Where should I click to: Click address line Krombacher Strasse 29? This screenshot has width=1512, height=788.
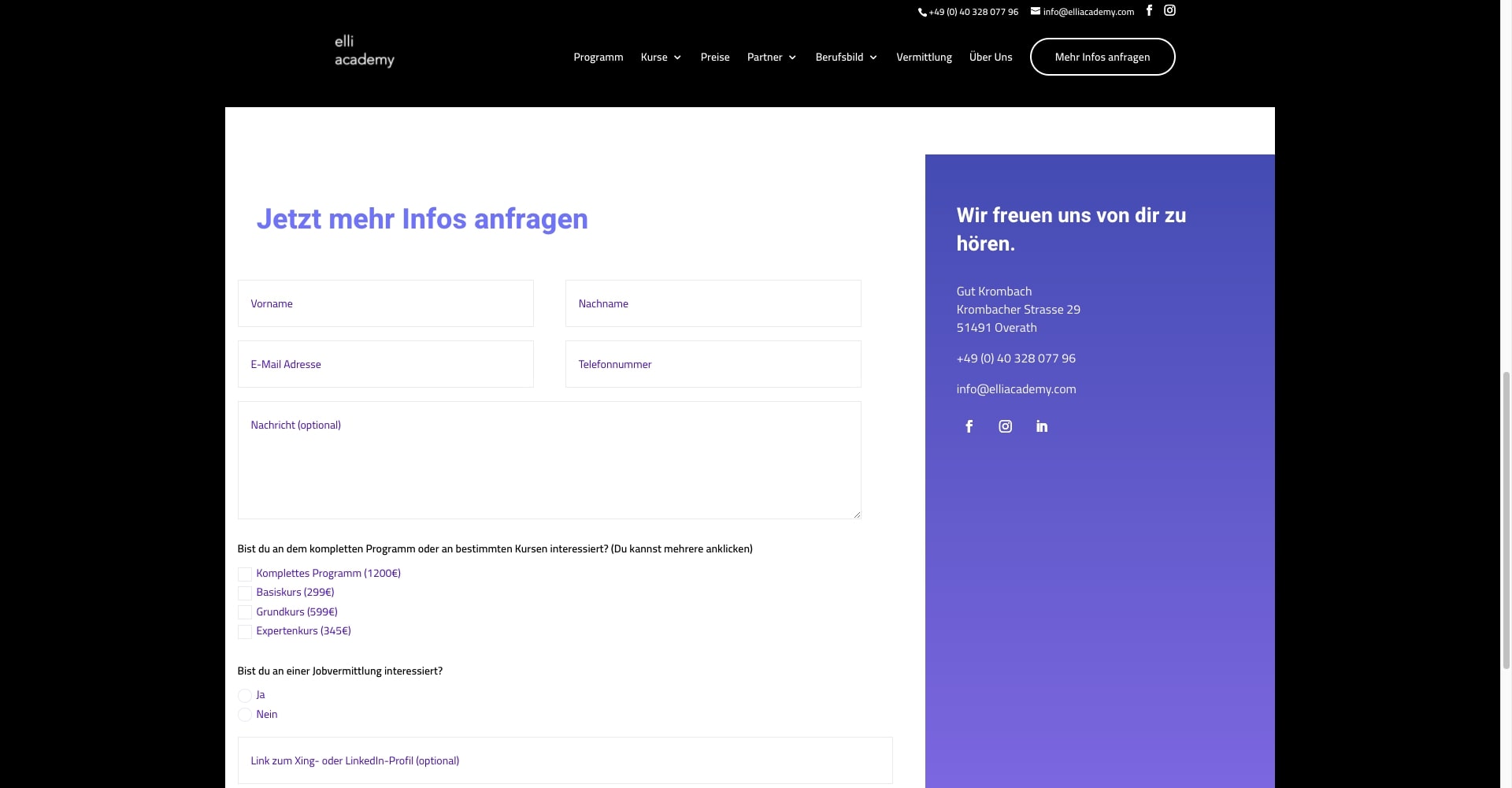pyautogui.click(x=1018, y=310)
